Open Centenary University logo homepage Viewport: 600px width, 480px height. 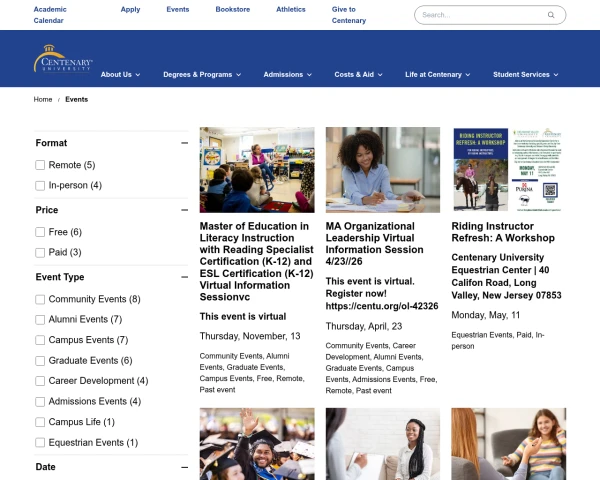click(63, 59)
